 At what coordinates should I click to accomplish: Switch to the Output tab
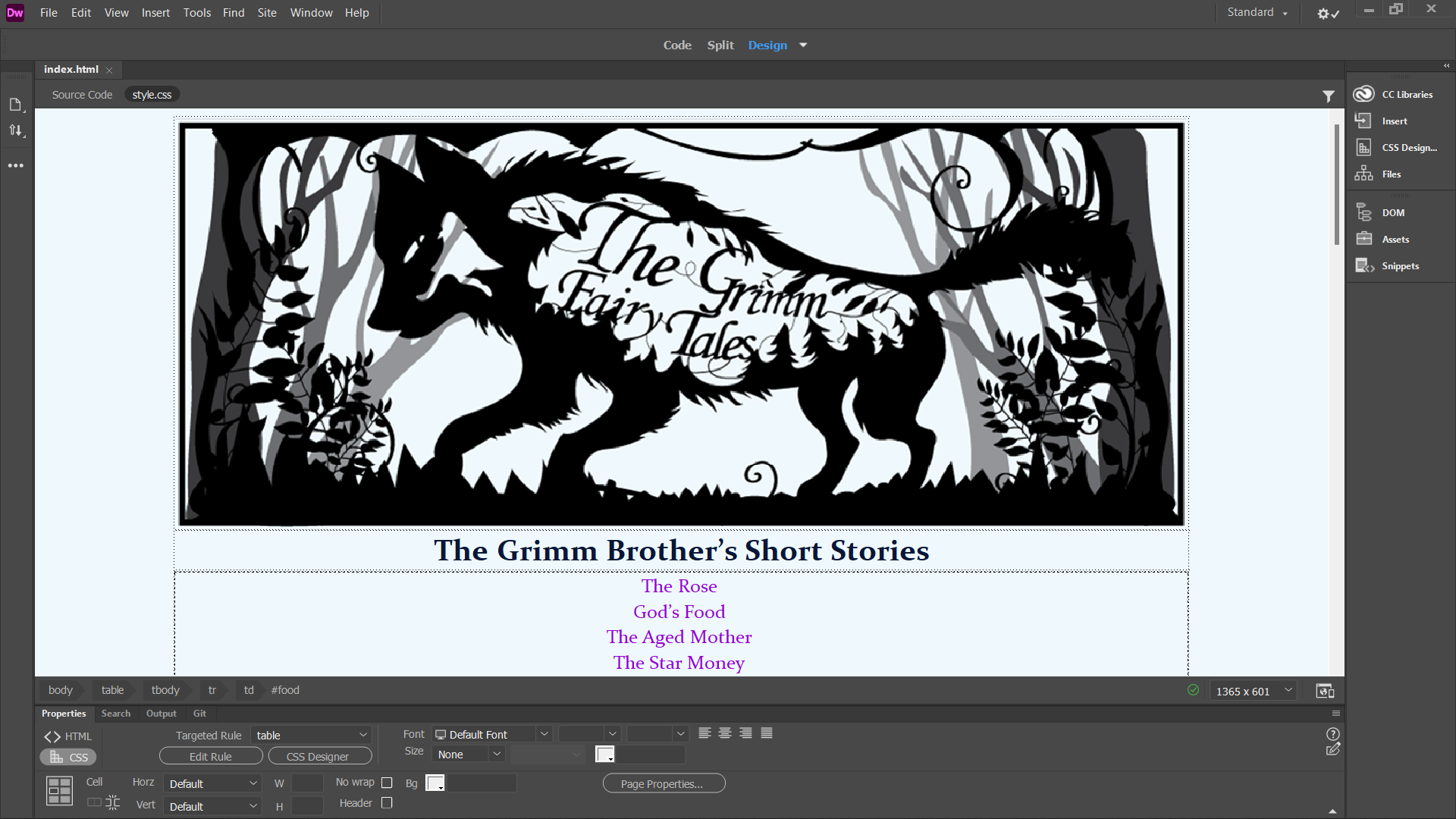(162, 714)
